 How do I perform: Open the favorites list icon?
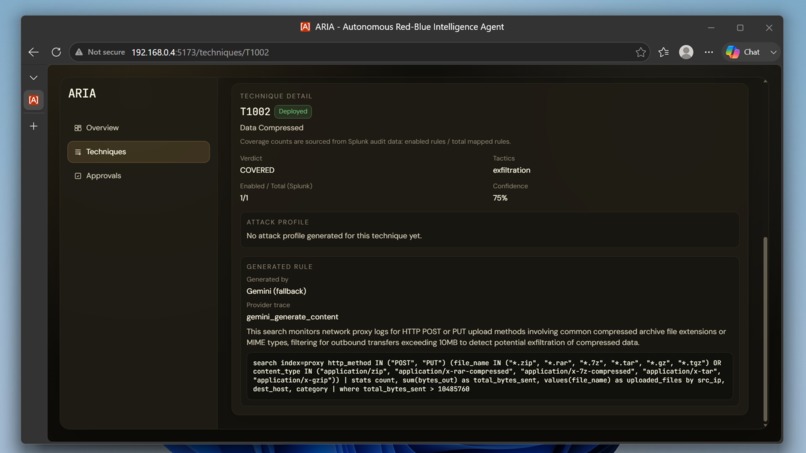664,52
